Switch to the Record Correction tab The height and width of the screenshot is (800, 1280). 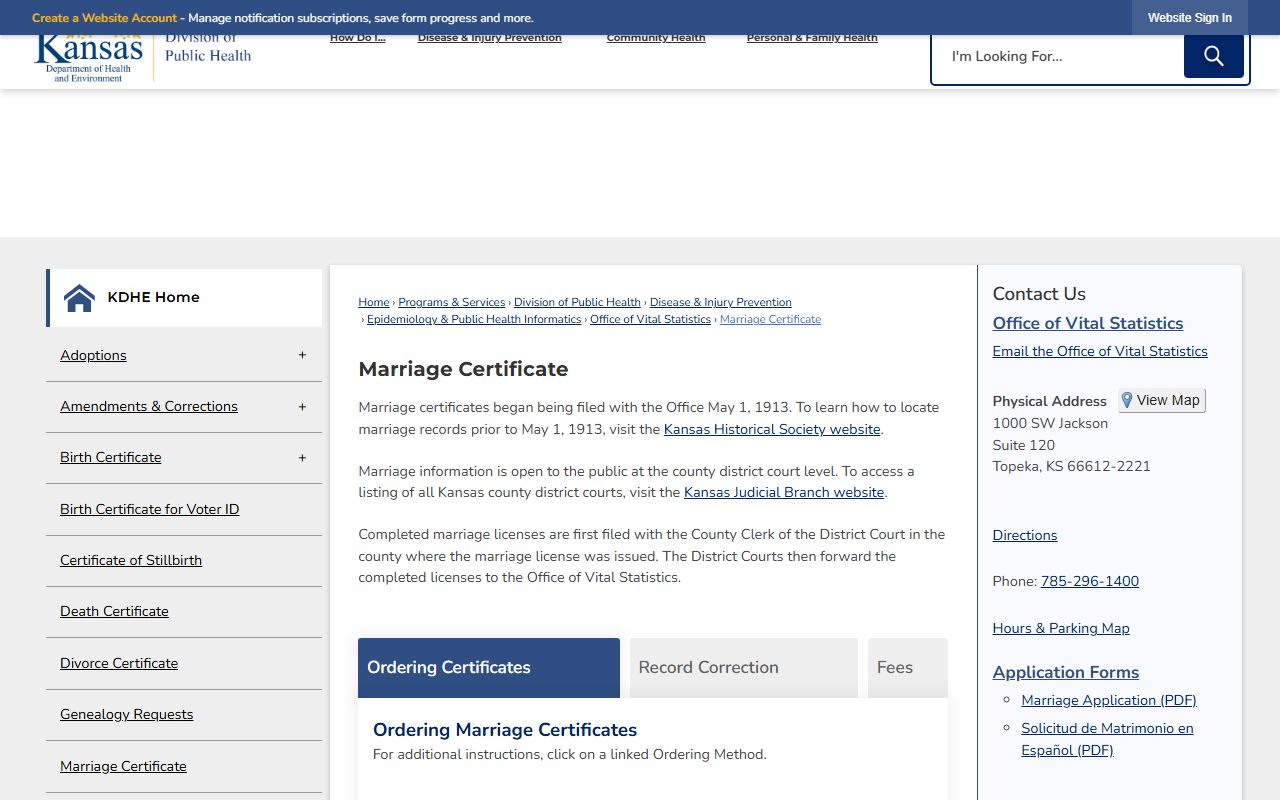click(744, 668)
